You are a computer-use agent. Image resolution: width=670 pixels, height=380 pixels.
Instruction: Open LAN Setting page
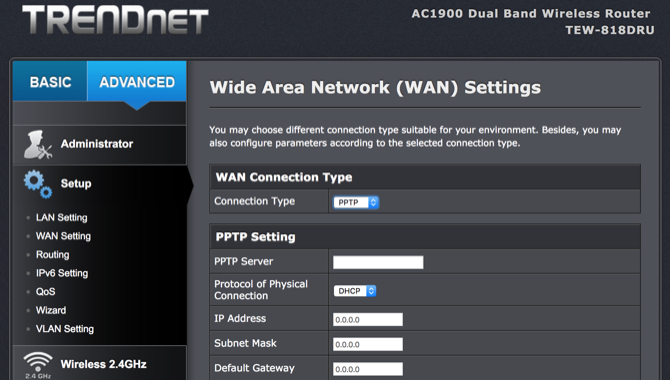tap(62, 218)
